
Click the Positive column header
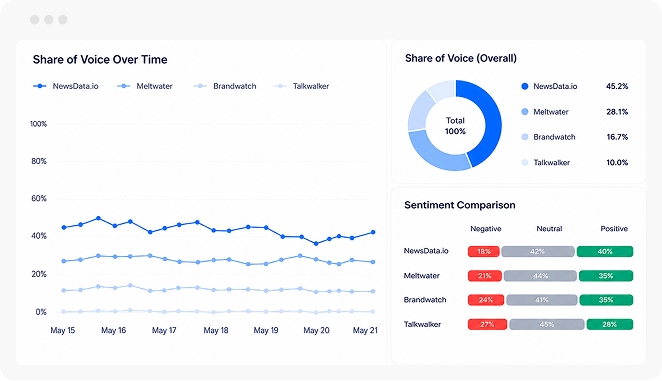[x=614, y=229]
